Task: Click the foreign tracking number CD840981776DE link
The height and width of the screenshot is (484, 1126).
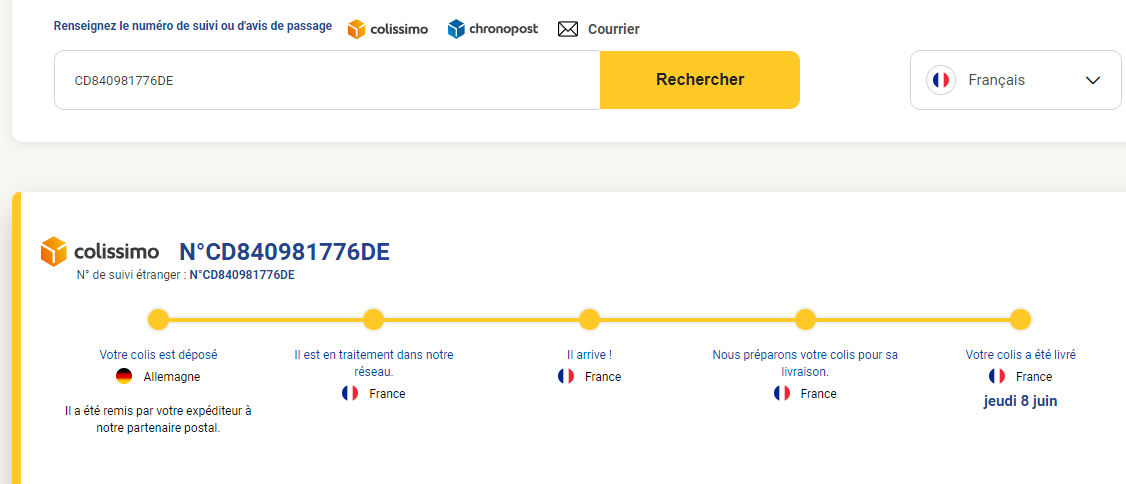Action: (242, 275)
